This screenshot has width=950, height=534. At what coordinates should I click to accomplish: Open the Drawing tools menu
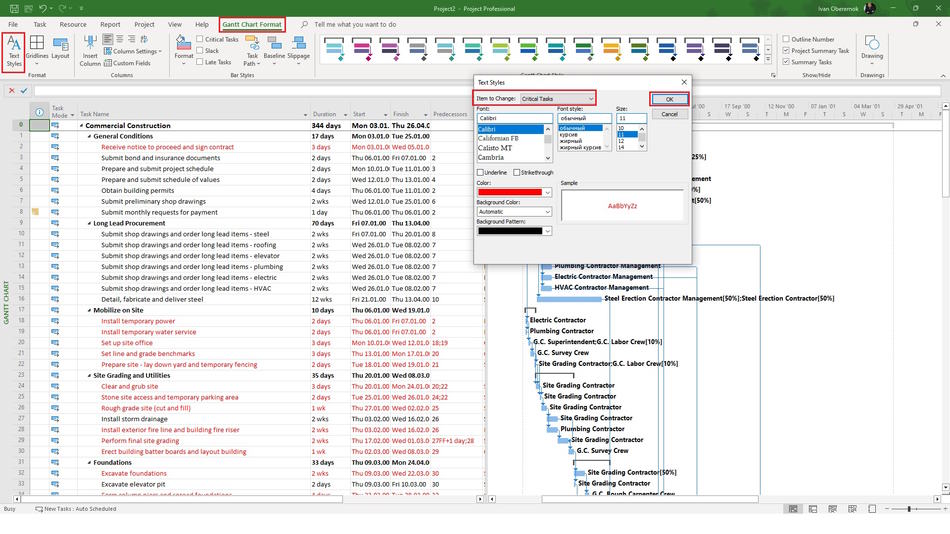872,48
